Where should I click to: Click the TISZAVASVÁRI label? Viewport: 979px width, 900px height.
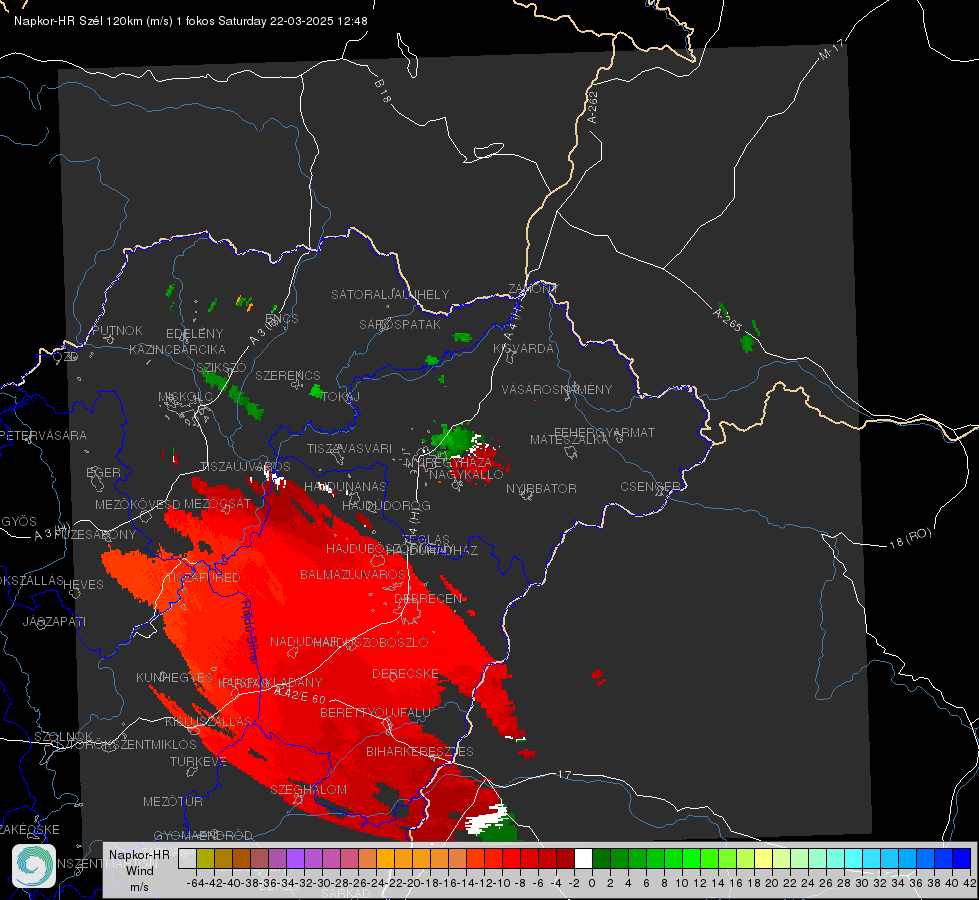coord(349,448)
